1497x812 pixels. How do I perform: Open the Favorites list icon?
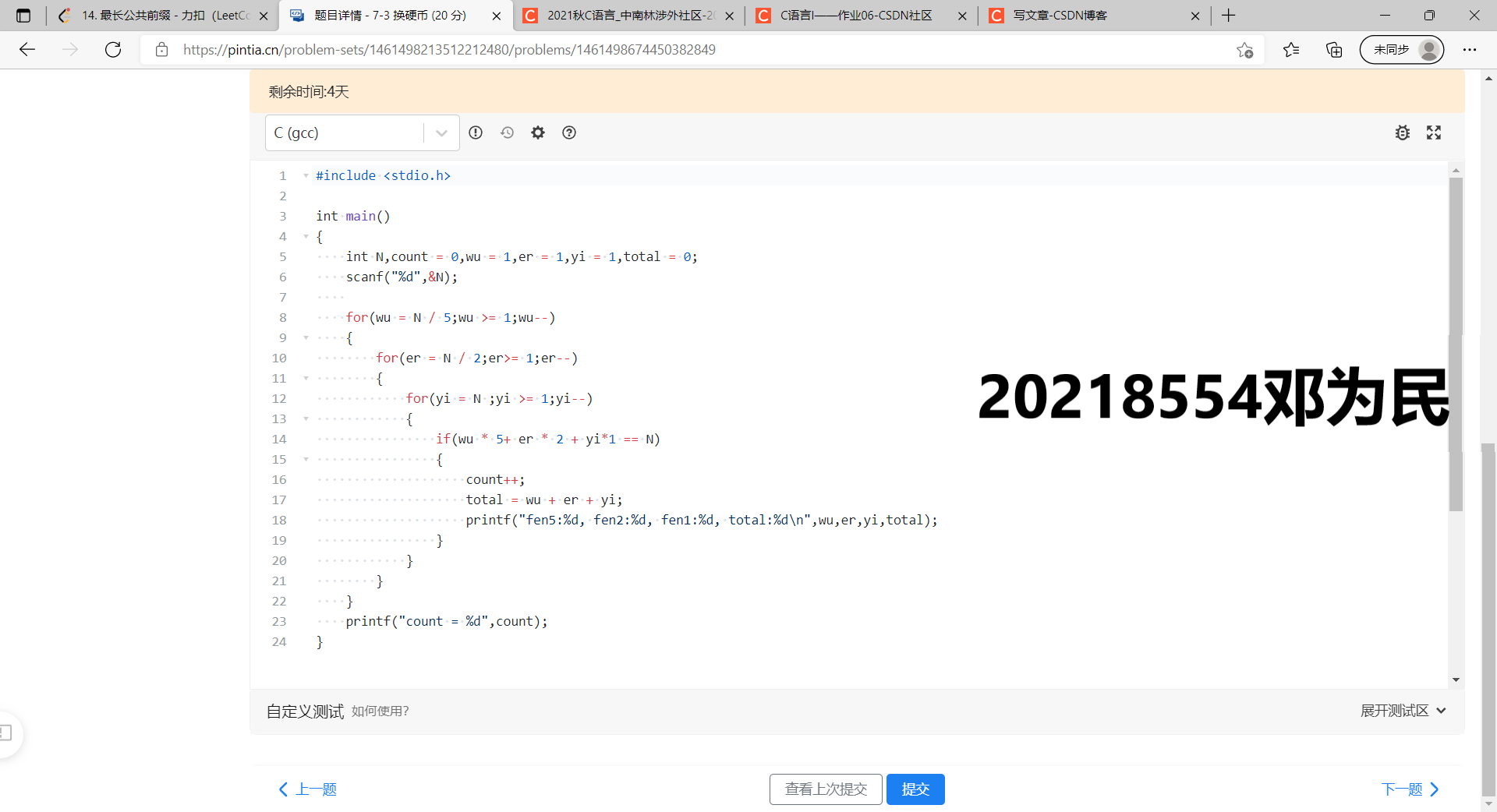click(x=1291, y=50)
